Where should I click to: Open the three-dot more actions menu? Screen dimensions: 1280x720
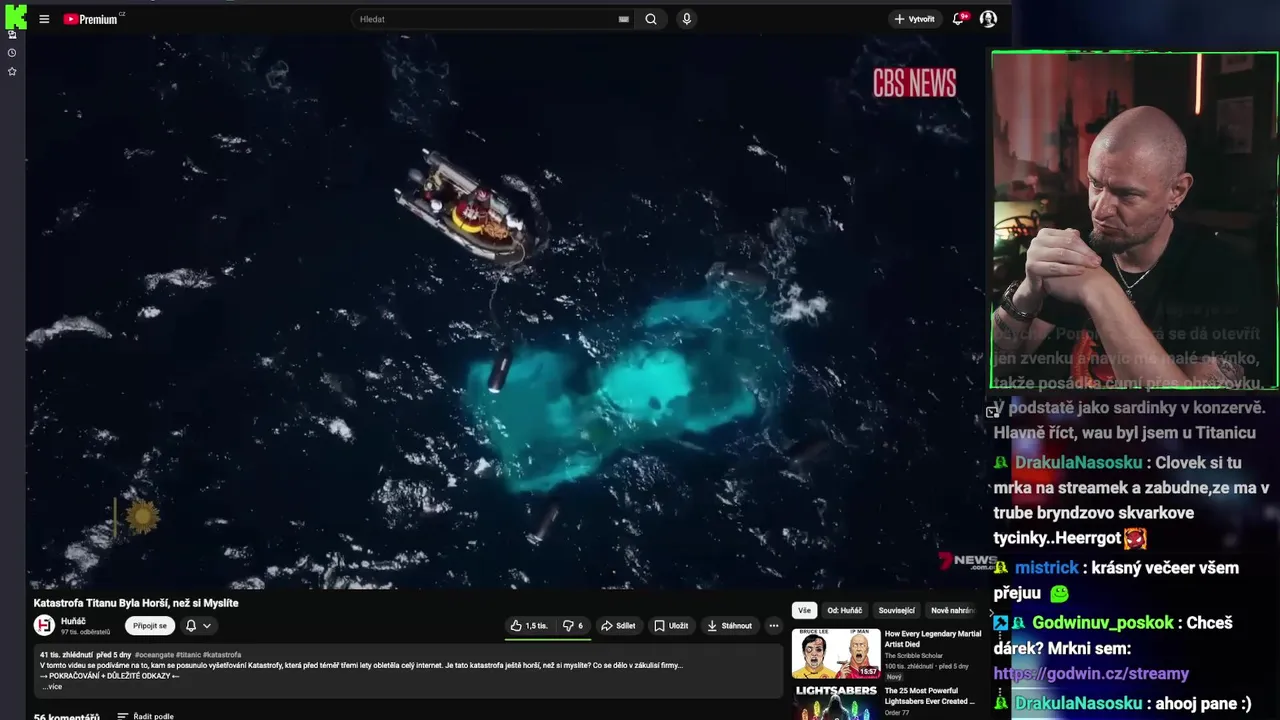[773, 626]
